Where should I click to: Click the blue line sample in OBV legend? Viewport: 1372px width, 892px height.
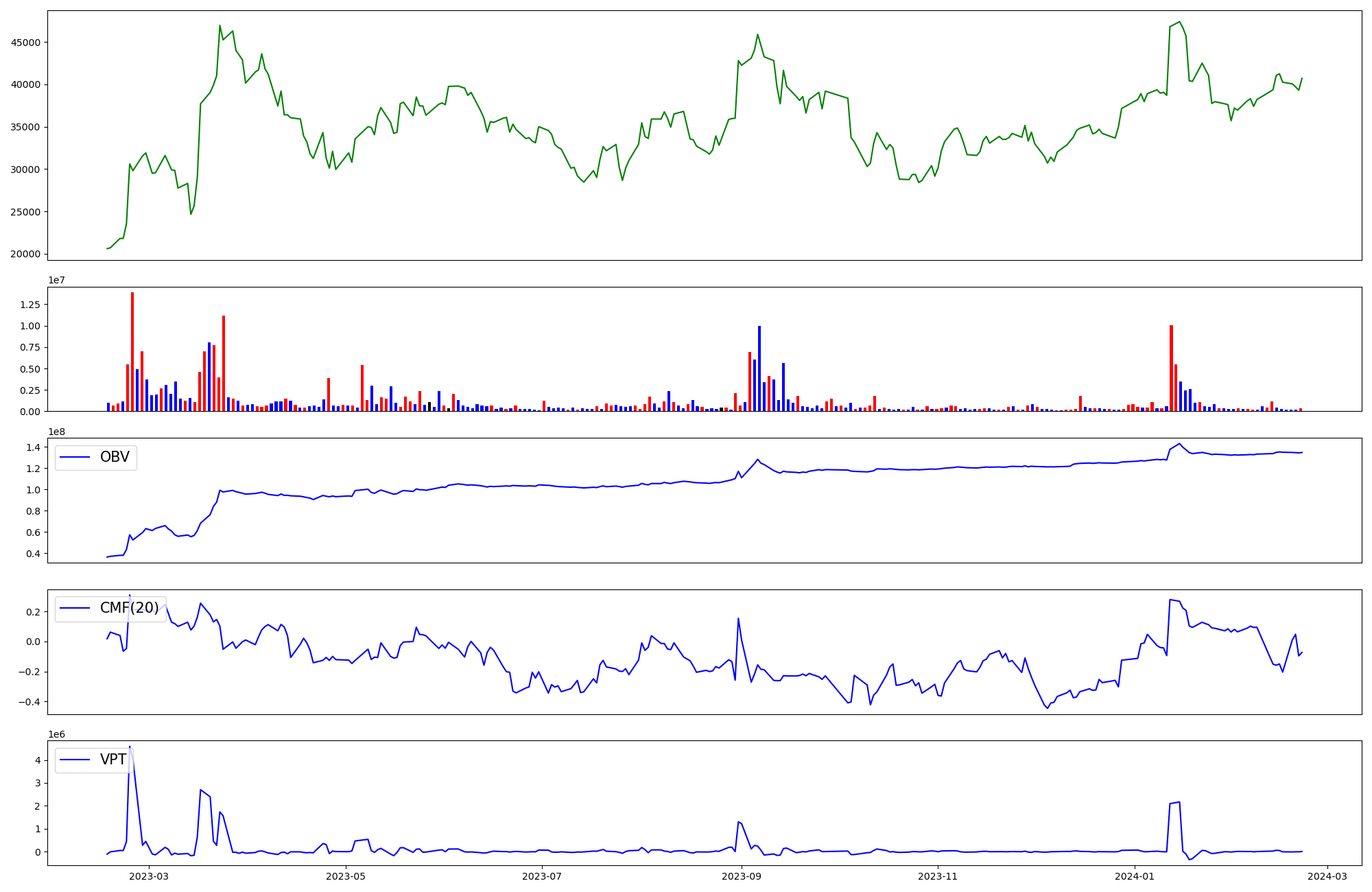point(75,458)
